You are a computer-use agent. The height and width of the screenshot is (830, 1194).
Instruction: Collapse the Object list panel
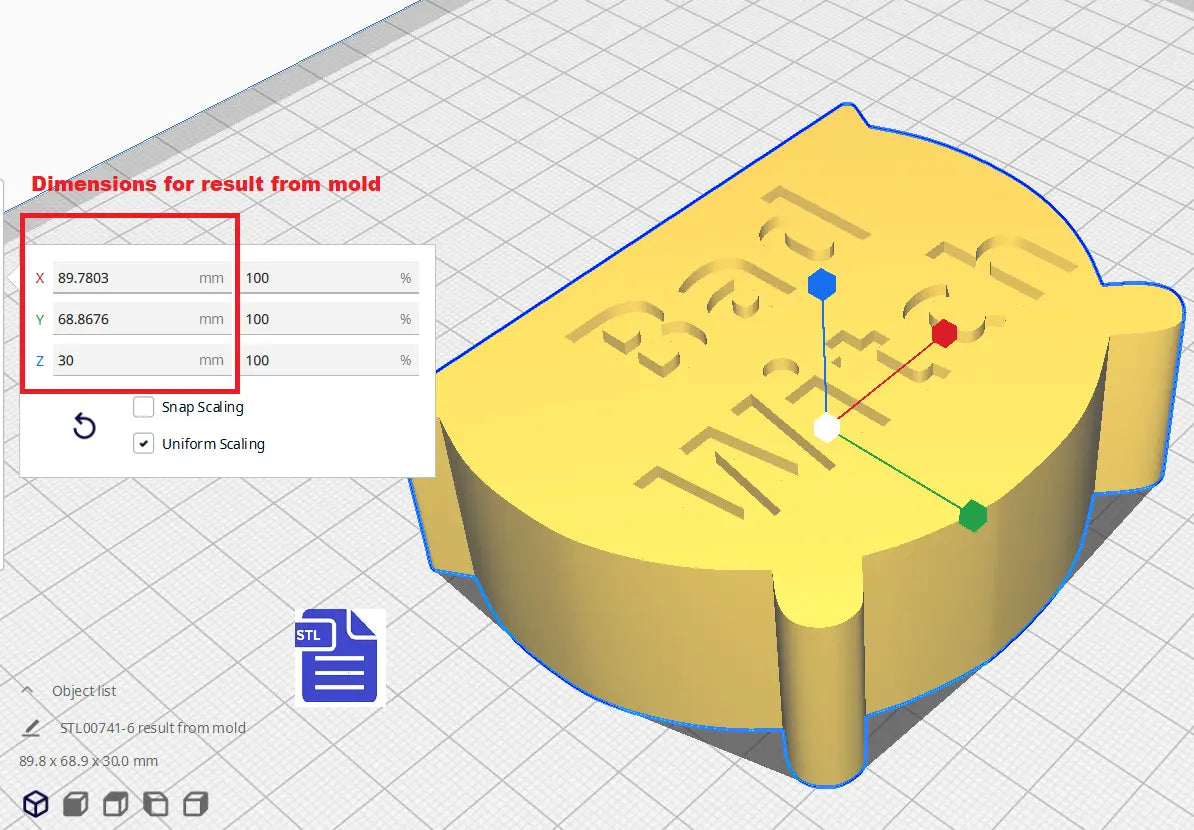click(27, 691)
